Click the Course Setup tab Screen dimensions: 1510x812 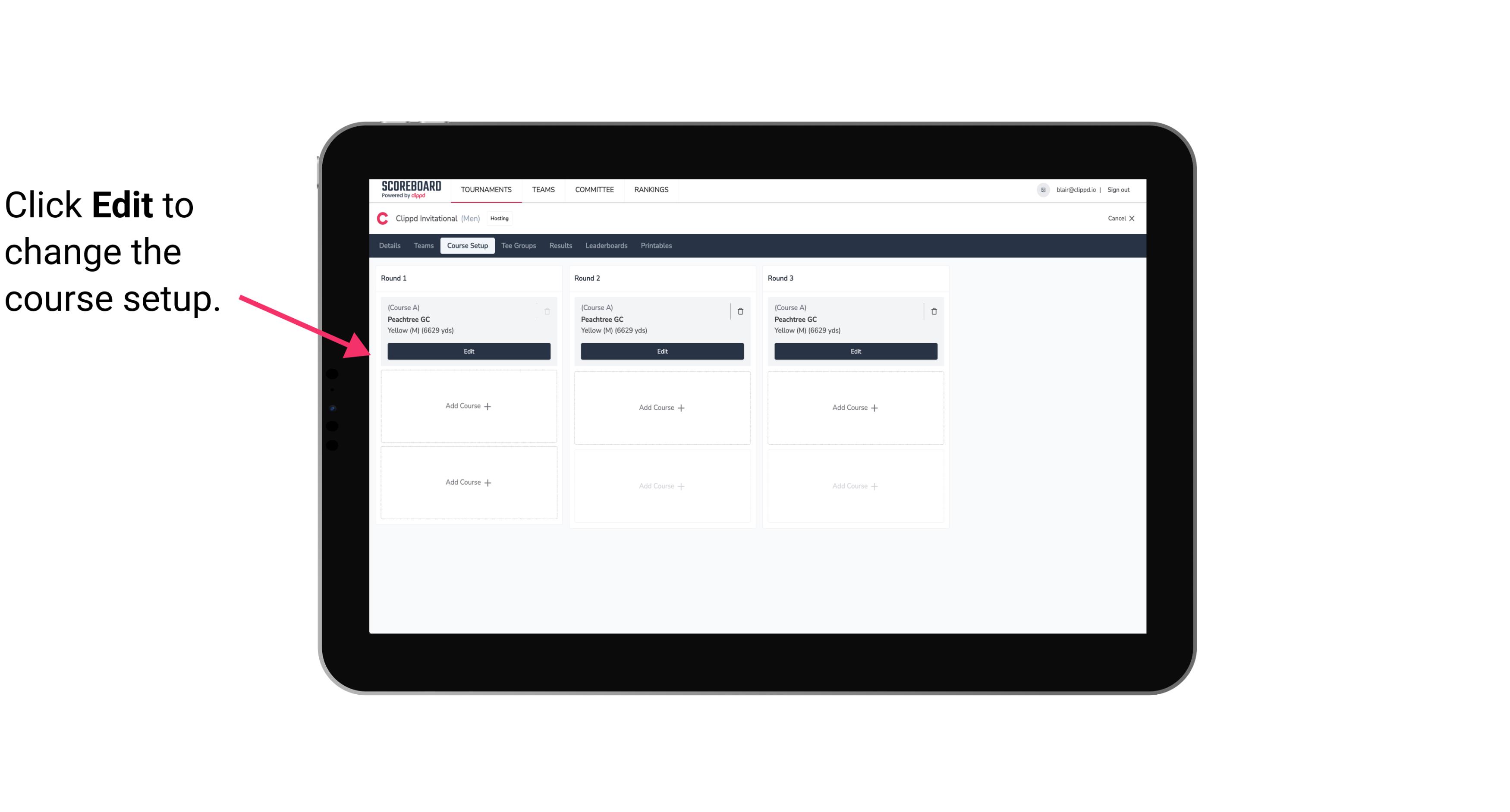click(466, 245)
